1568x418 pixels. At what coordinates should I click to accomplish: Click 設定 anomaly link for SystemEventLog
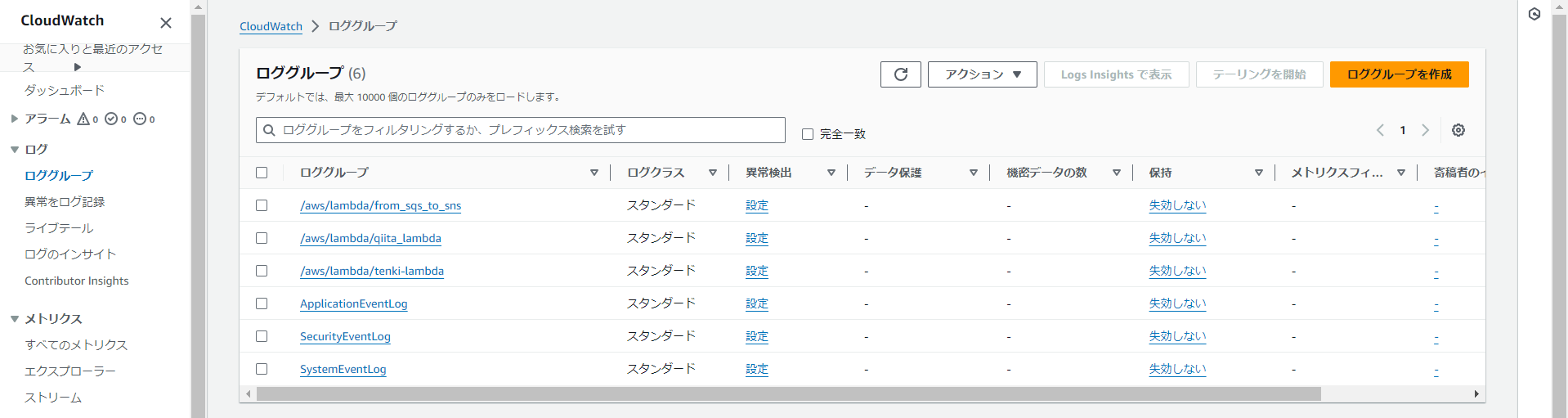tap(757, 369)
